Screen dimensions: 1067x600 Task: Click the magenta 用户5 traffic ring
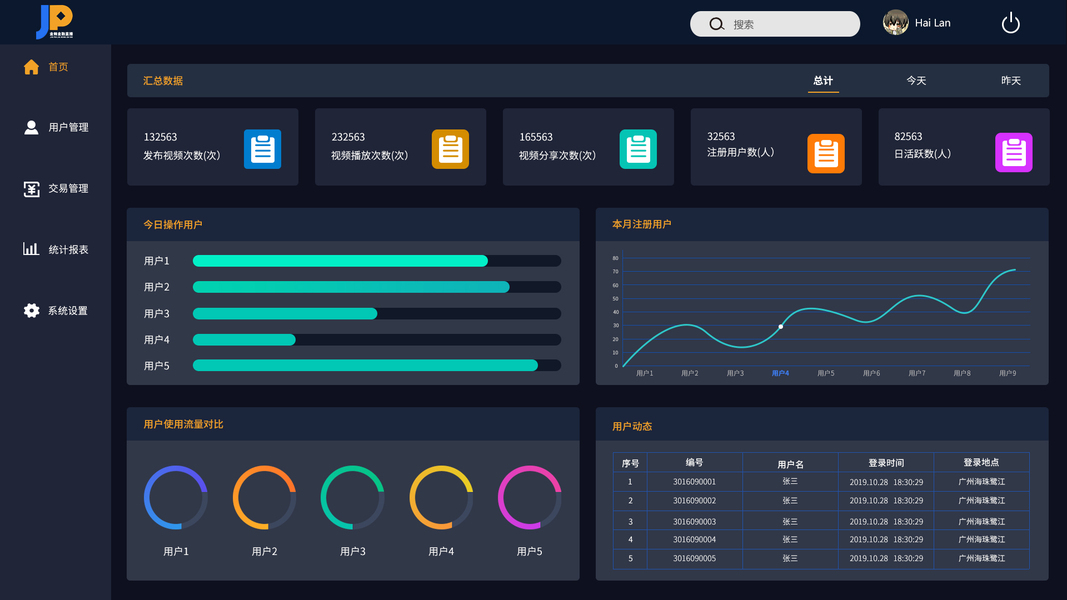[x=529, y=497]
